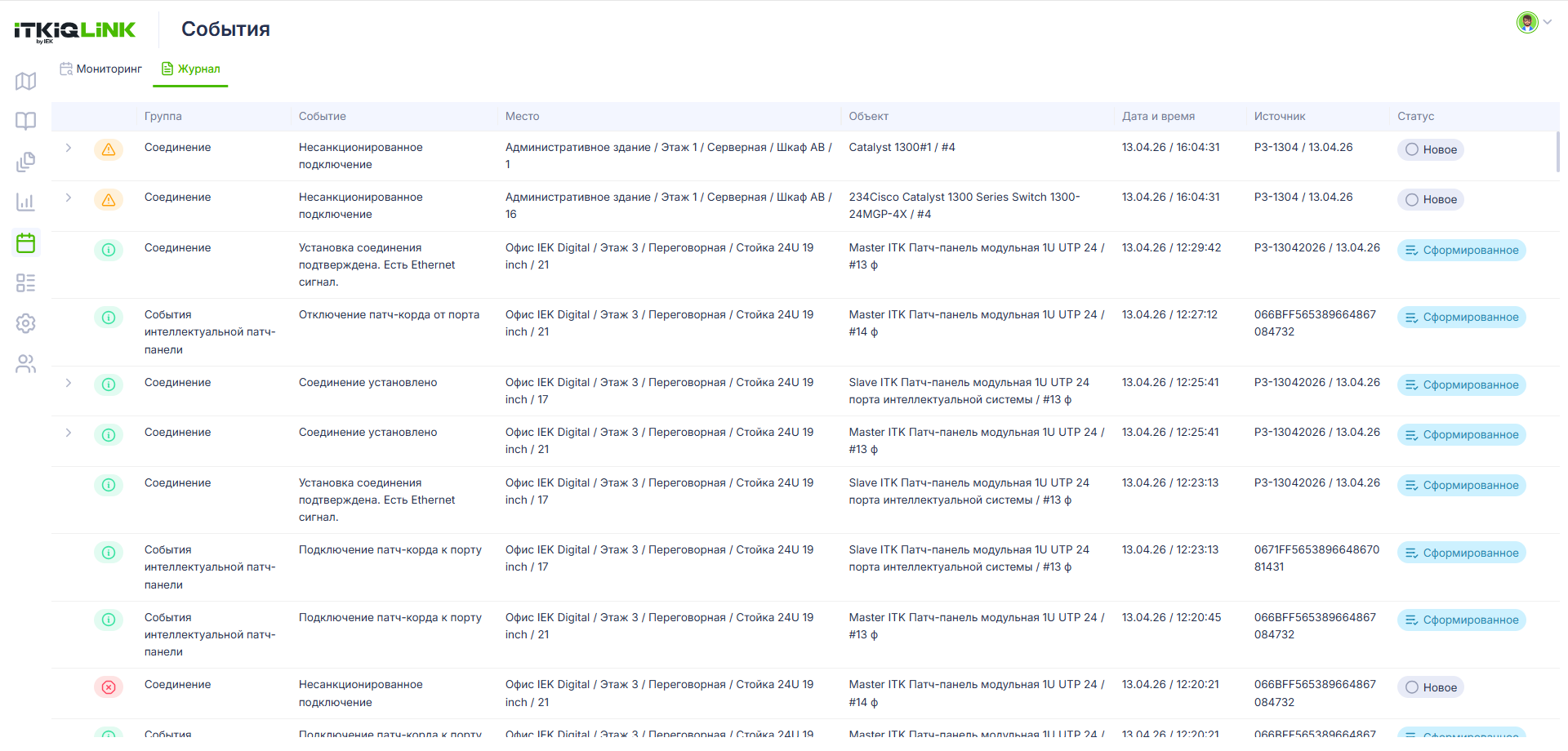This screenshot has height=751, width=1568.
Task: Click 'Сформированное' status for 12:29:42 event
Action: click(1462, 250)
